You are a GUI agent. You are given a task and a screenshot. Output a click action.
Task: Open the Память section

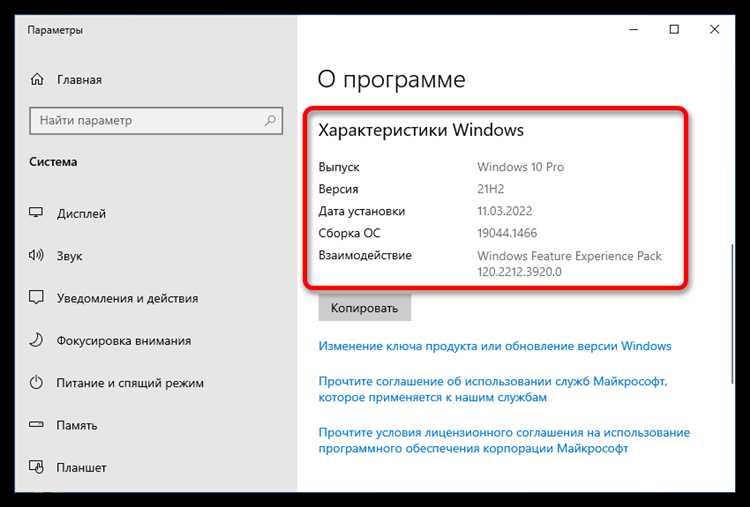(x=77, y=425)
